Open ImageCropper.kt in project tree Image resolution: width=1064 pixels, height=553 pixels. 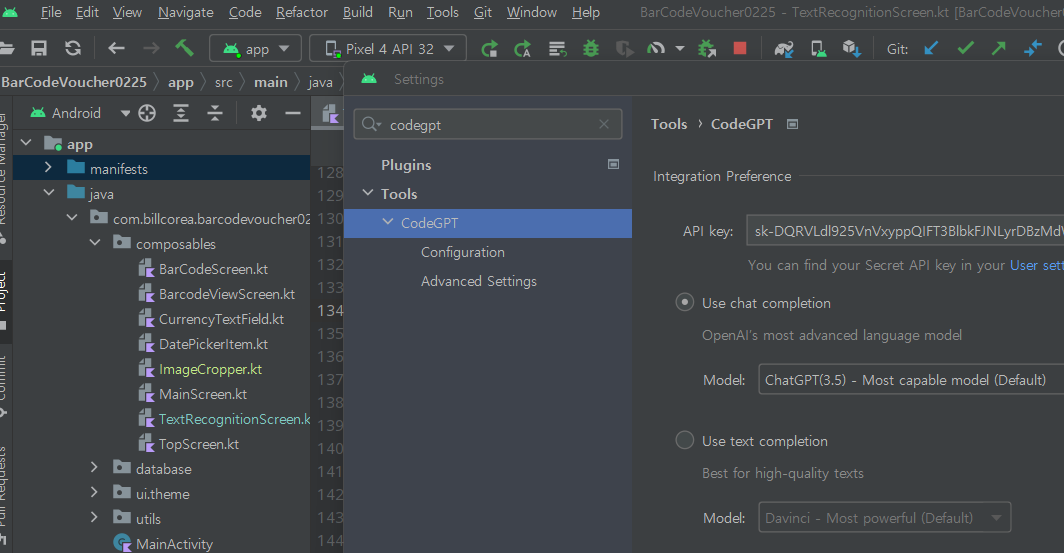pos(210,369)
